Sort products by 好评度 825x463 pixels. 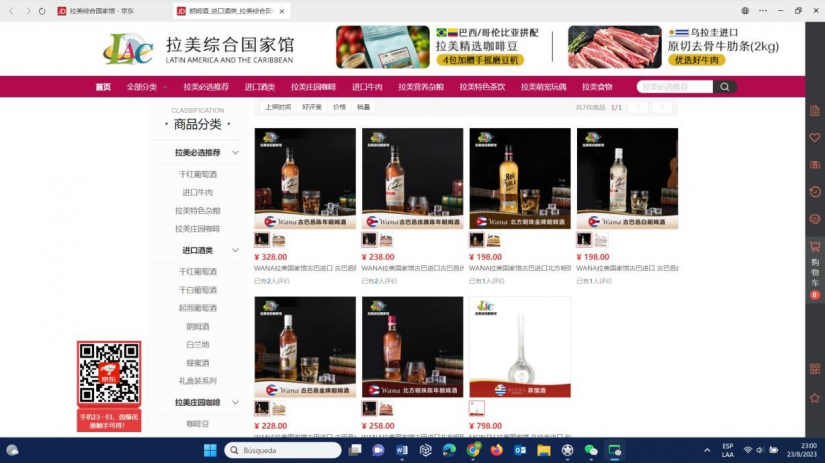coord(311,107)
